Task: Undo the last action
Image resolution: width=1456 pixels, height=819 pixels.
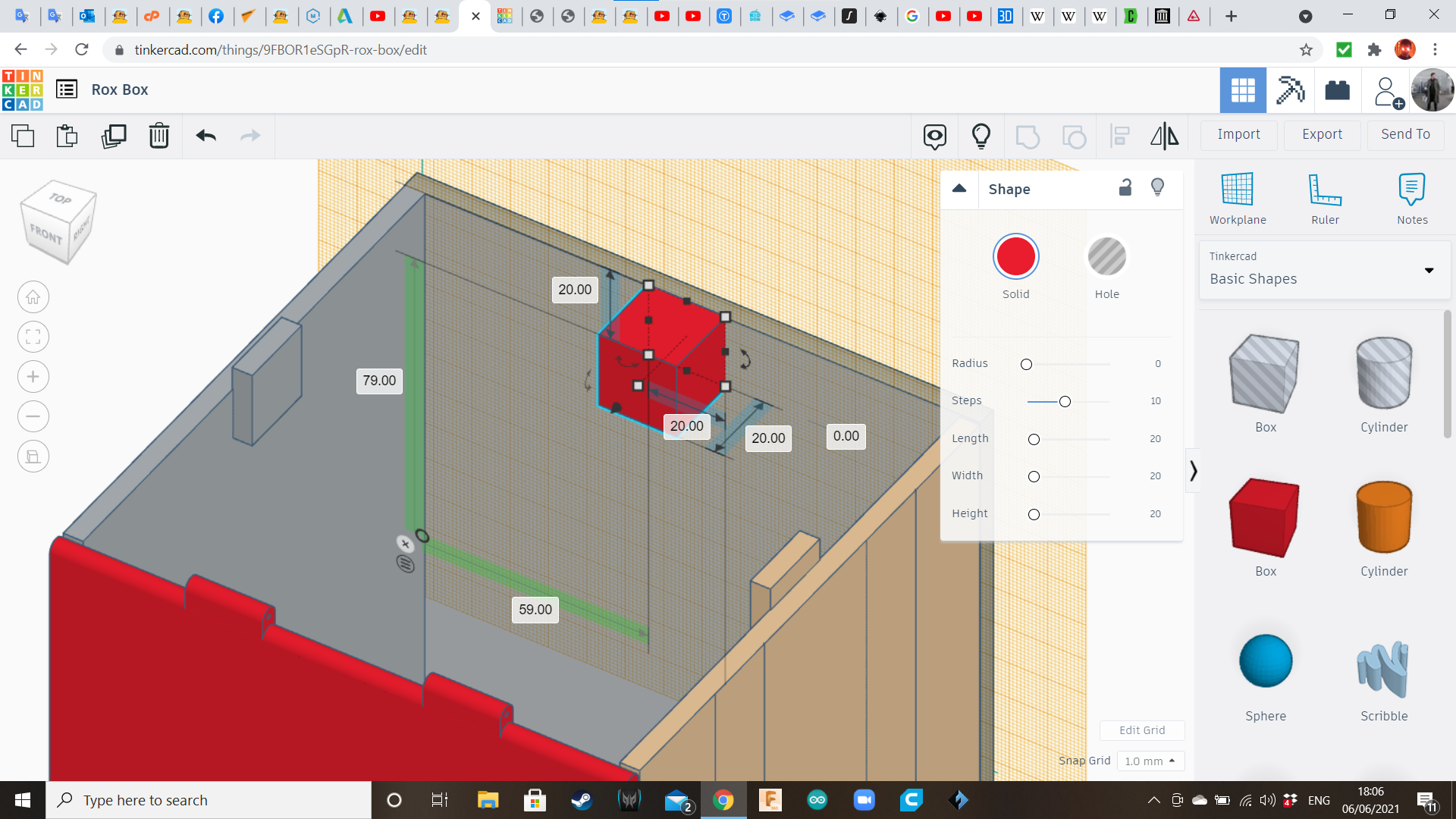Action: point(206,136)
